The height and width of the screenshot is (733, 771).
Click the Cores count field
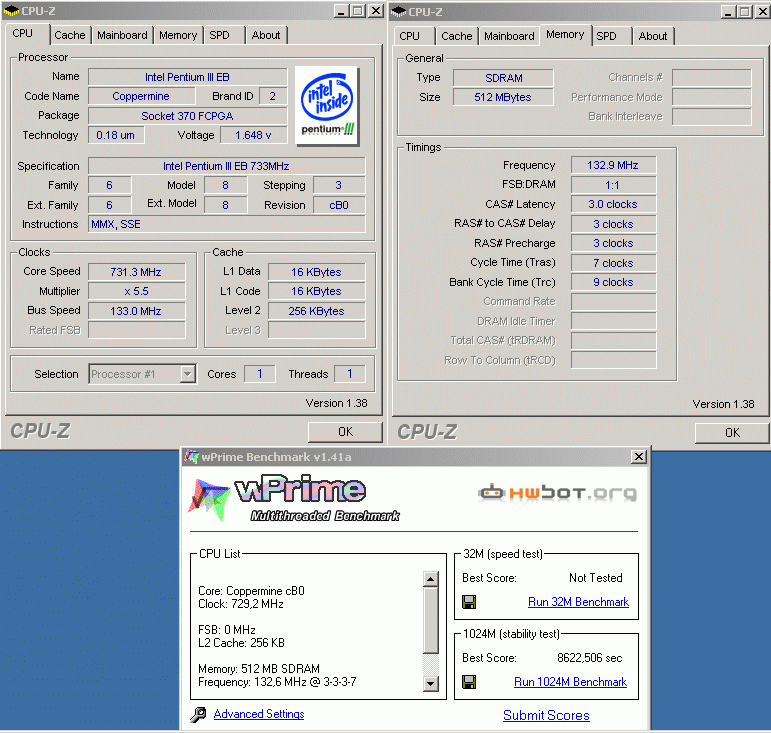click(260, 374)
